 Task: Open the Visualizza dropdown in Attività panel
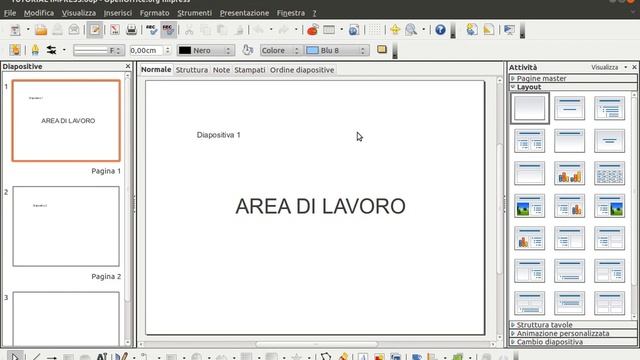609,67
